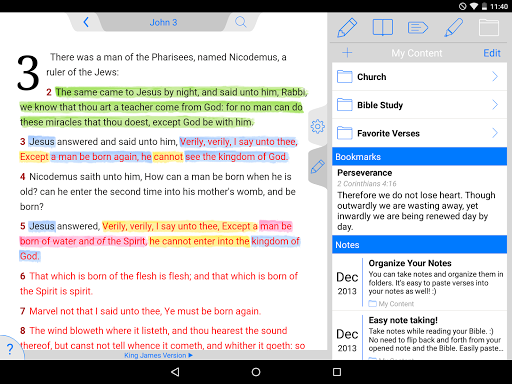Viewport: 512px width, 384px height.
Task: Open the settings gear on side tab
Action: pyautogui.click(x=318, y=127)
